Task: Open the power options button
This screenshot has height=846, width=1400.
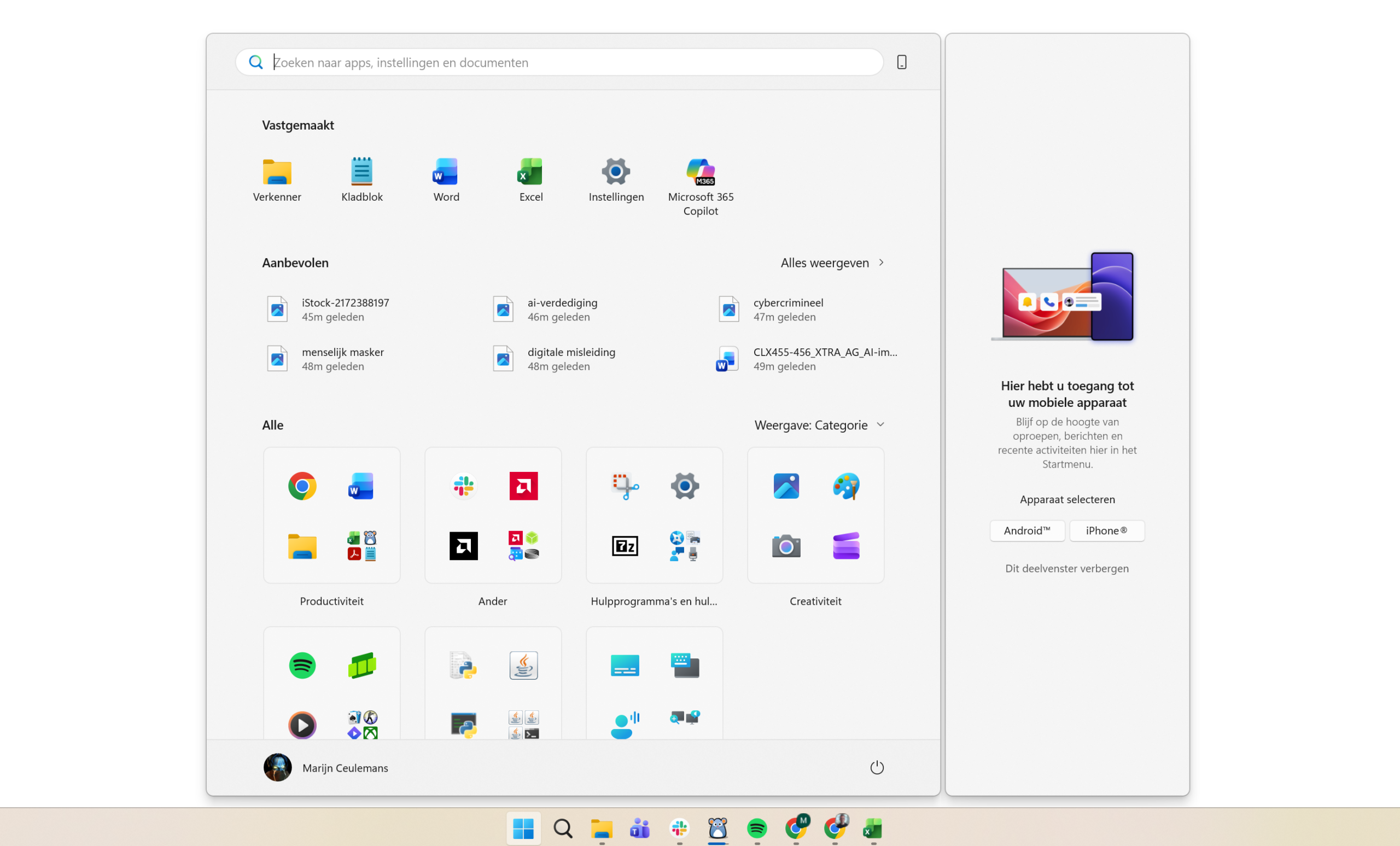Action: pos(877,768)
